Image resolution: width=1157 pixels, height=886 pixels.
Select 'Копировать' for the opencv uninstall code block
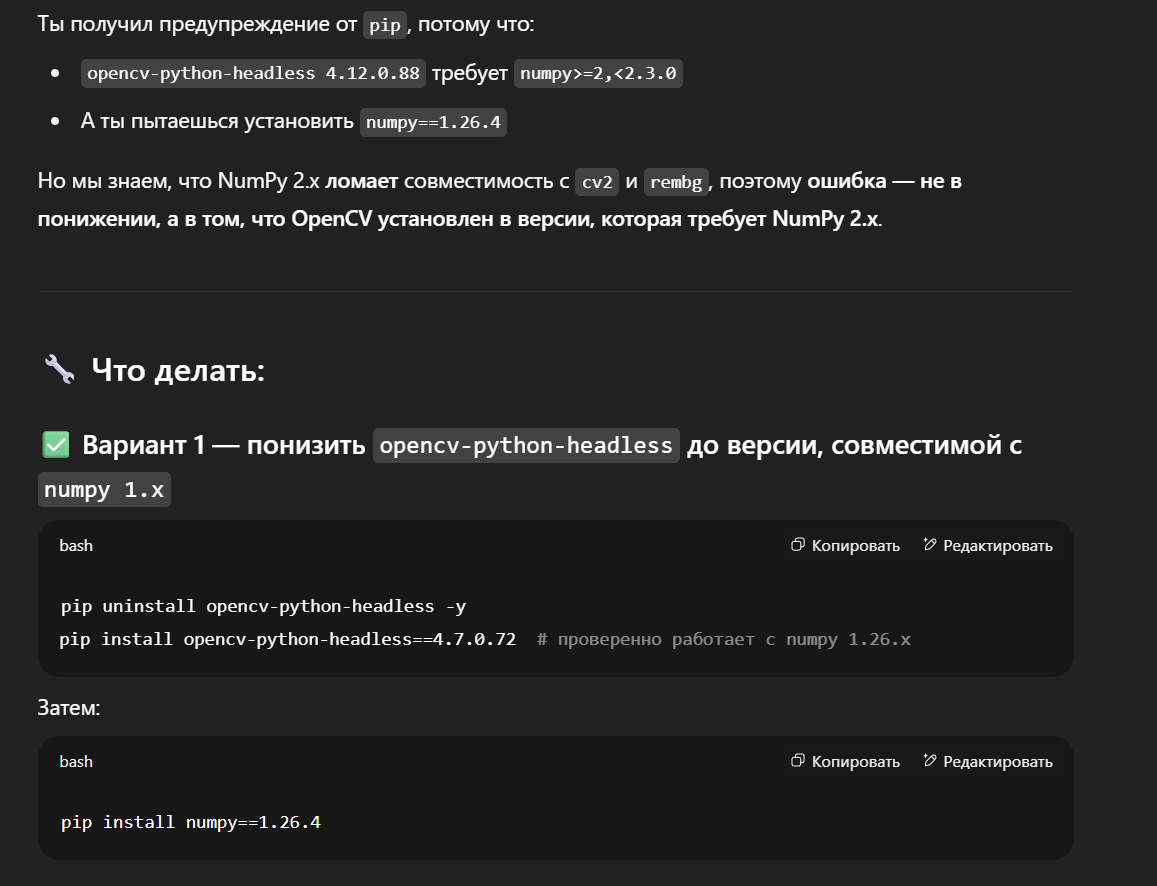click(846, 545)
